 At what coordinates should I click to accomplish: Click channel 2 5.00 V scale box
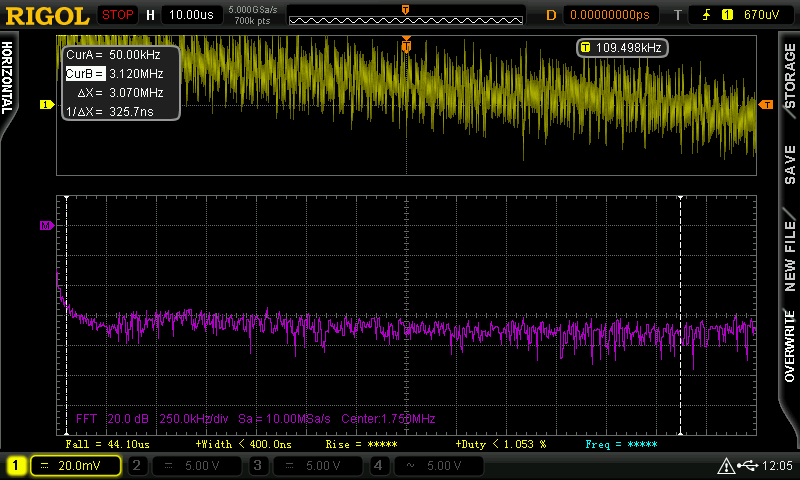196,465
